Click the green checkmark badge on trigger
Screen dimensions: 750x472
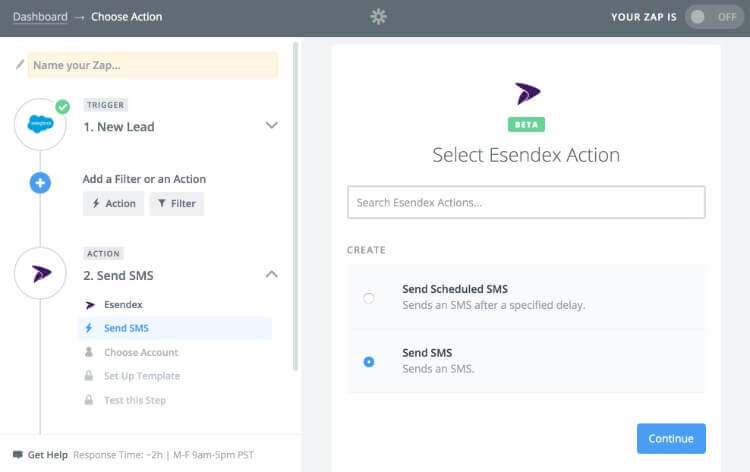[x=62, y=107]
